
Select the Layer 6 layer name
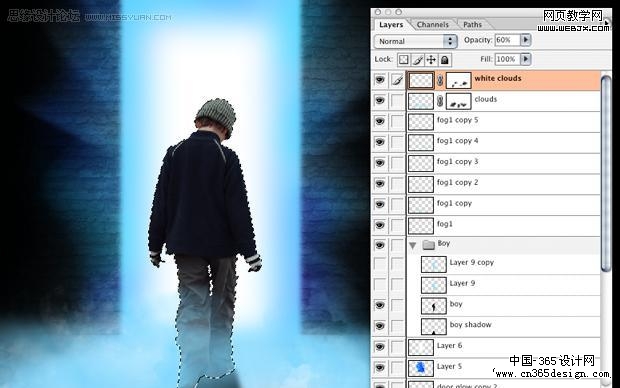coord(449,346)
